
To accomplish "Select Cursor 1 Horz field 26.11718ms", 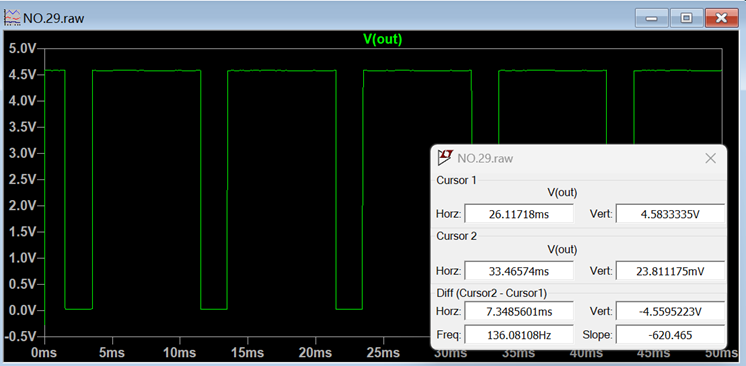I will [519, 214].
